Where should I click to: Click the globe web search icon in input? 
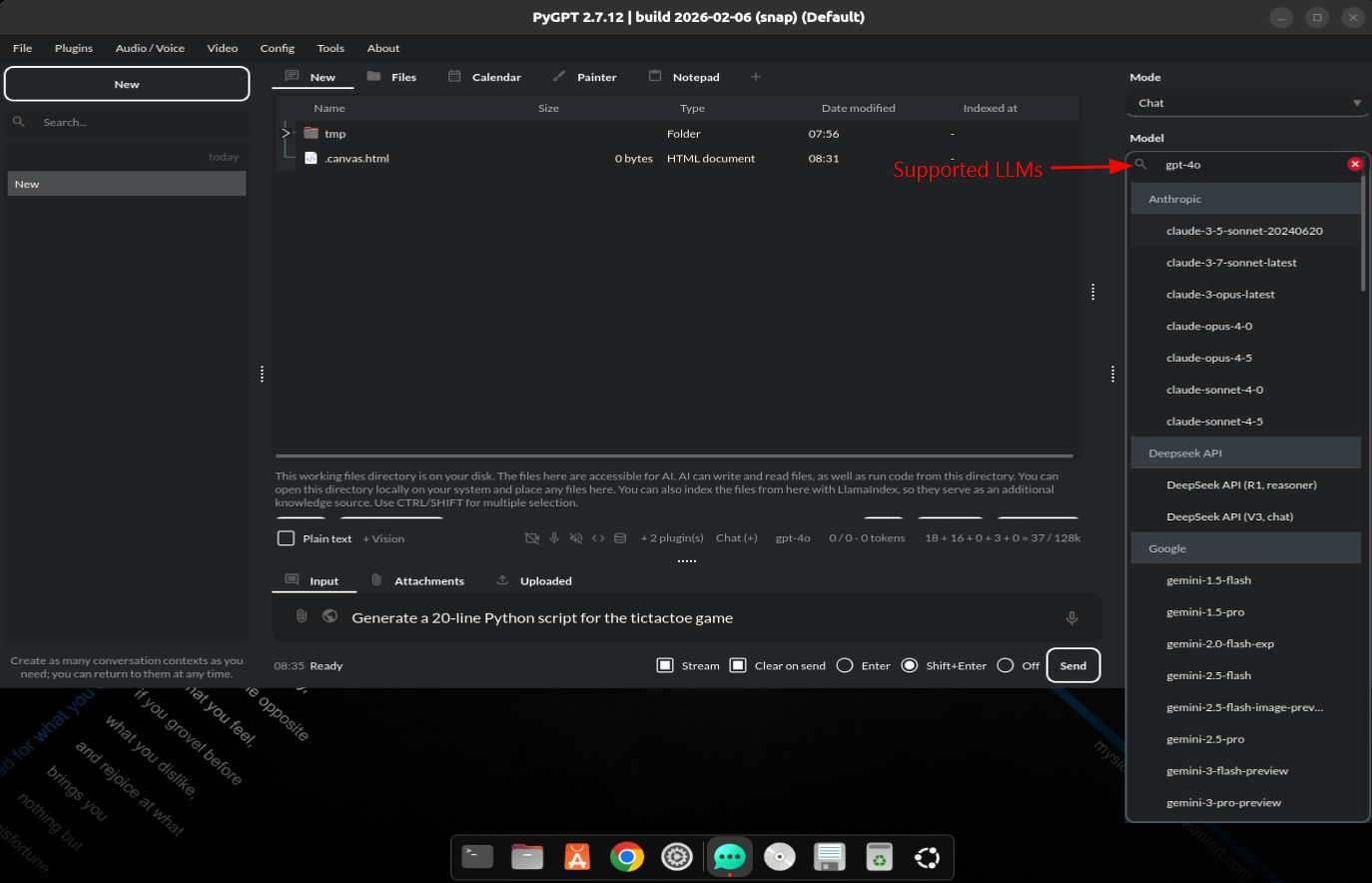click(330, 616)
